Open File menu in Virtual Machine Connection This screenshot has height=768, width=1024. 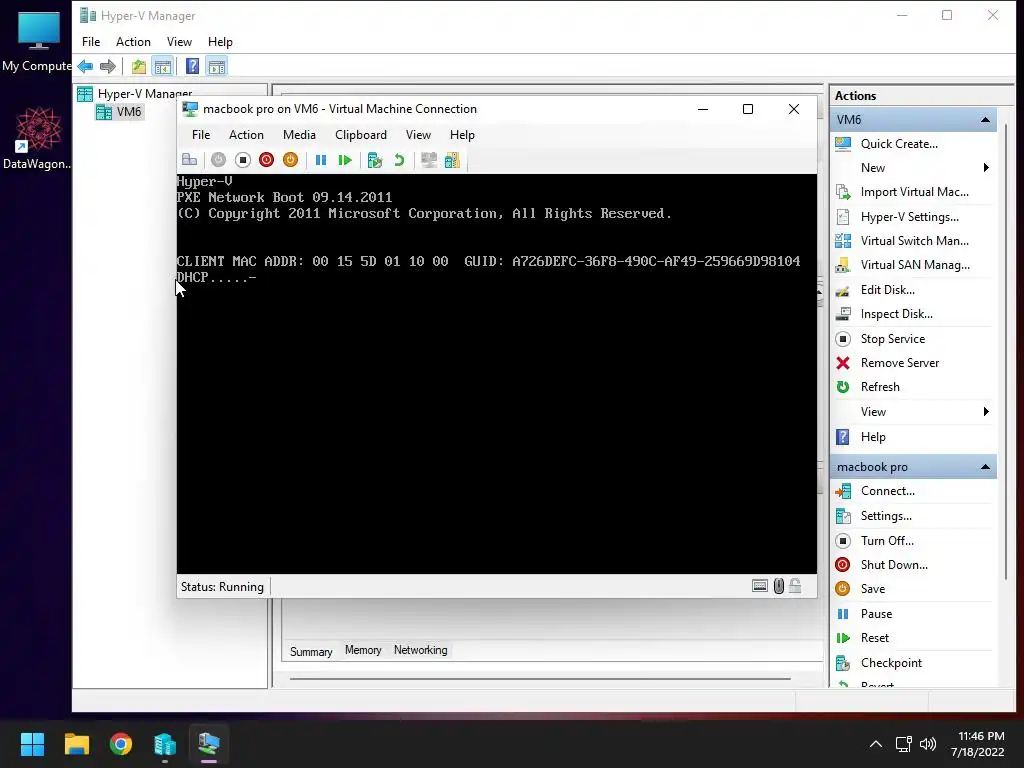[x=201, y=135]
